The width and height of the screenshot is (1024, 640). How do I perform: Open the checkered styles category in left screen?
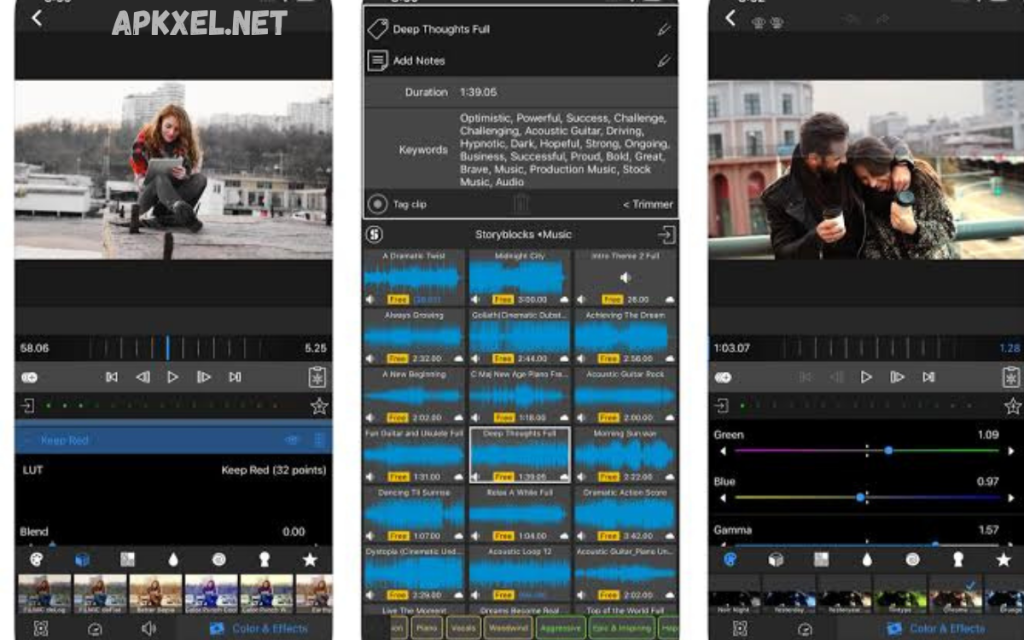(127, 560)
